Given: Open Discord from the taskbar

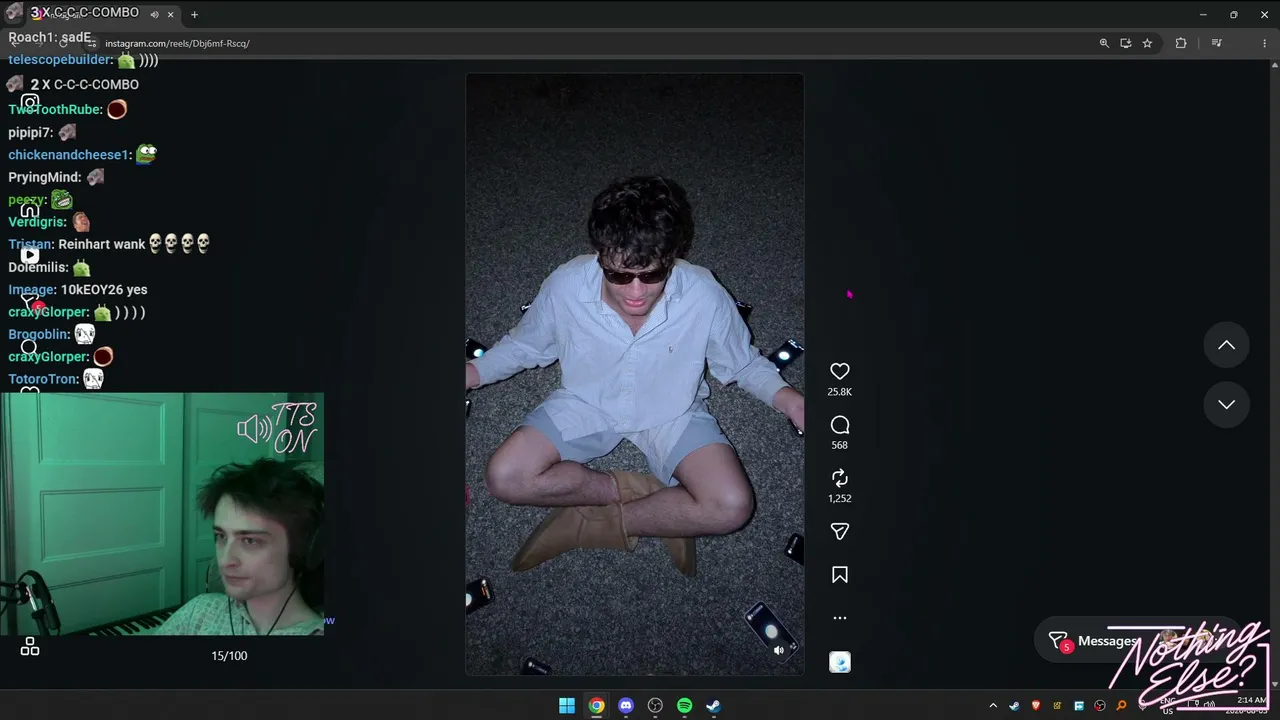Looking at the screenshot, I should tap(626, 706).
